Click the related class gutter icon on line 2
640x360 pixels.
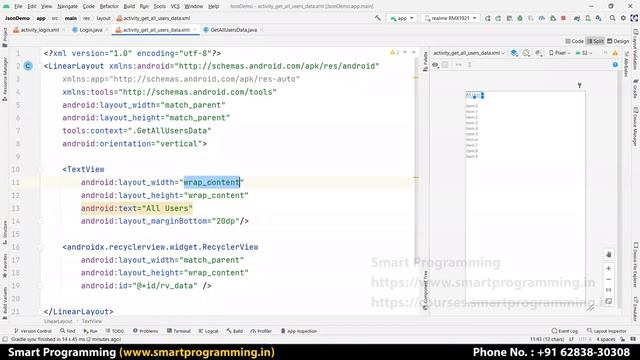28,66
